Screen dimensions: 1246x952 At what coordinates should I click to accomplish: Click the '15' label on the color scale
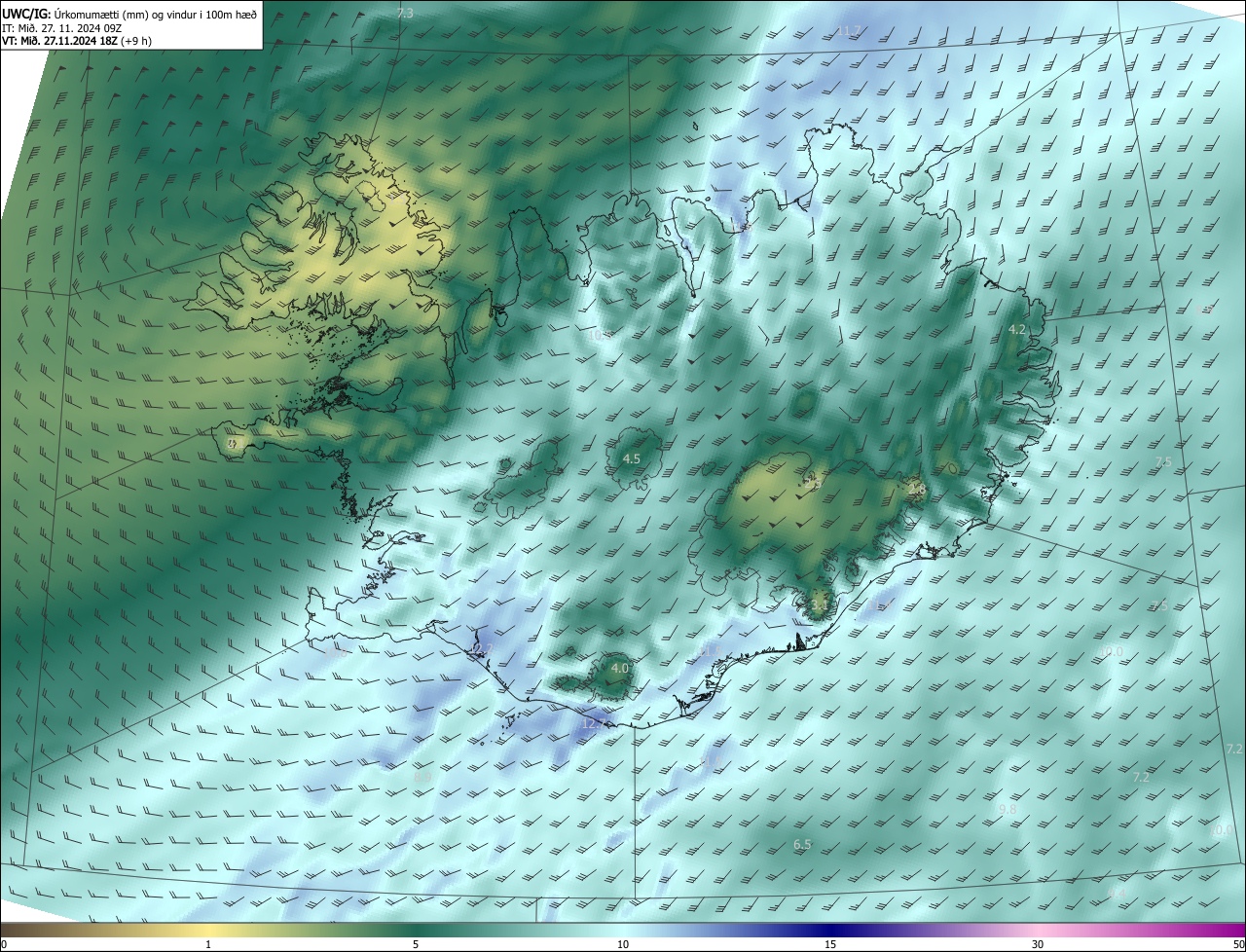click(x=830, y=944)
